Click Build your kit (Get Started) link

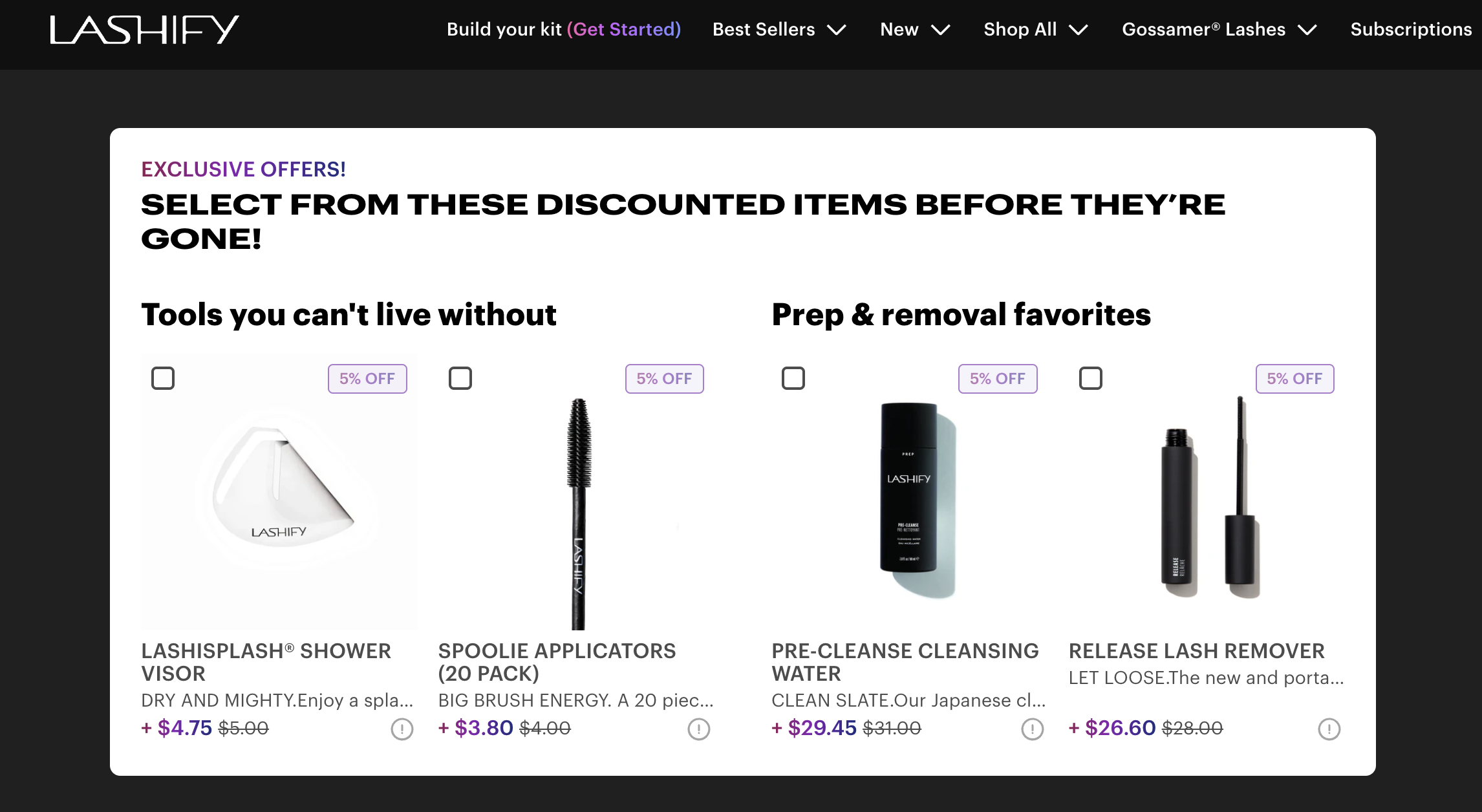coord(564,30)
